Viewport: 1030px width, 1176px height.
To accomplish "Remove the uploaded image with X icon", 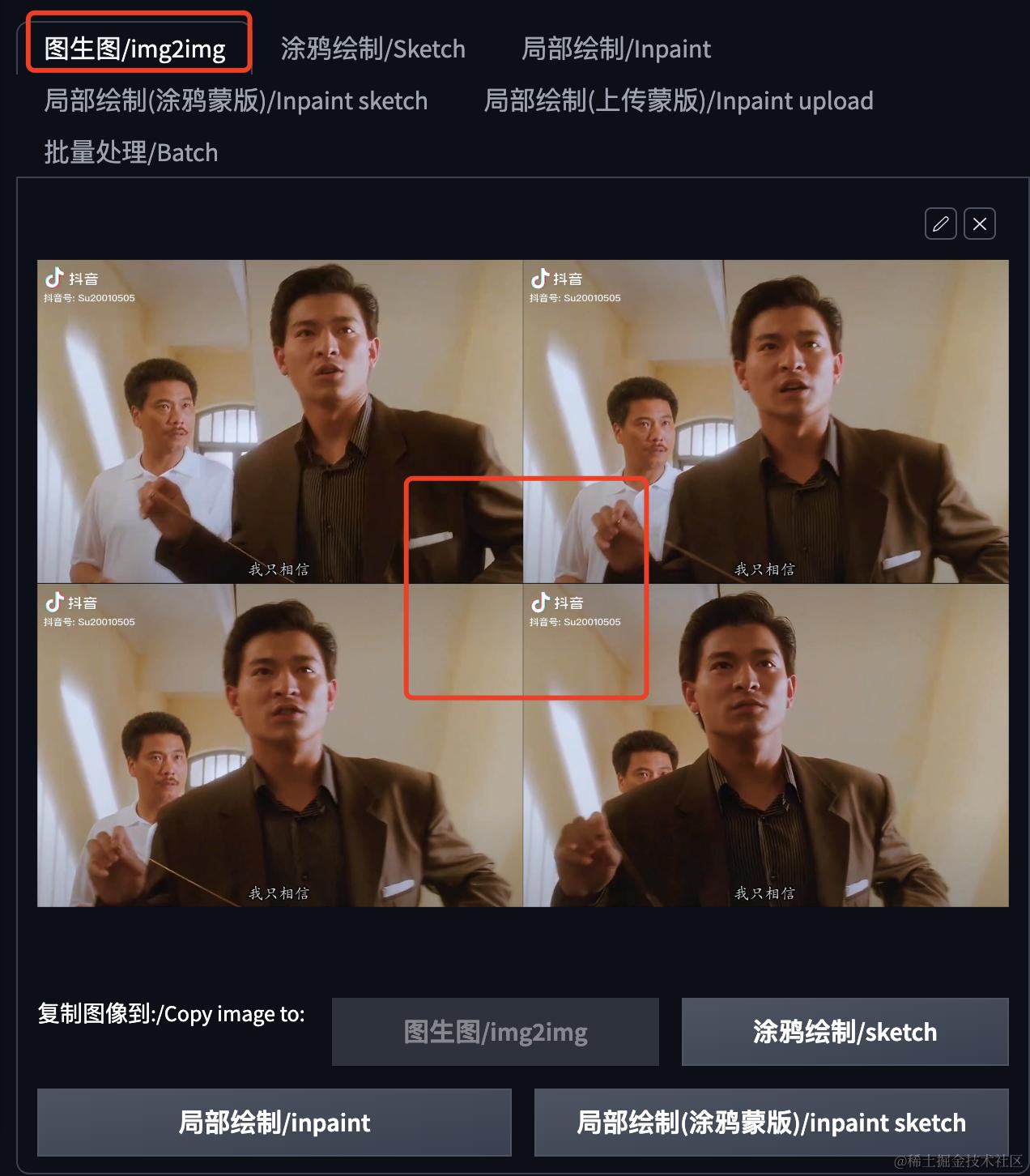I will tap(980, 224).
